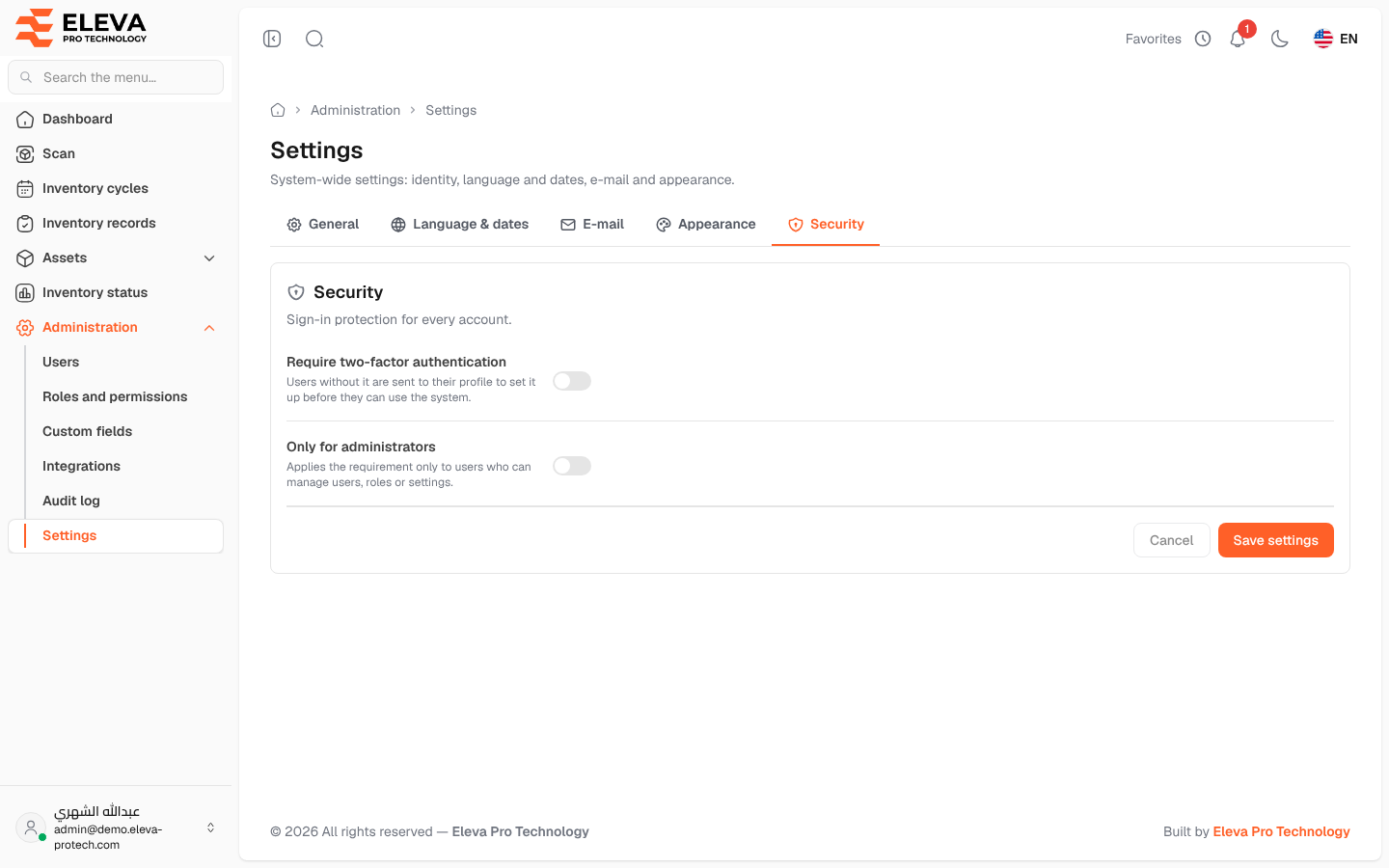Click the Scan sidebar icon
The width and height of the screenshot is (1389, 868).
25,154
